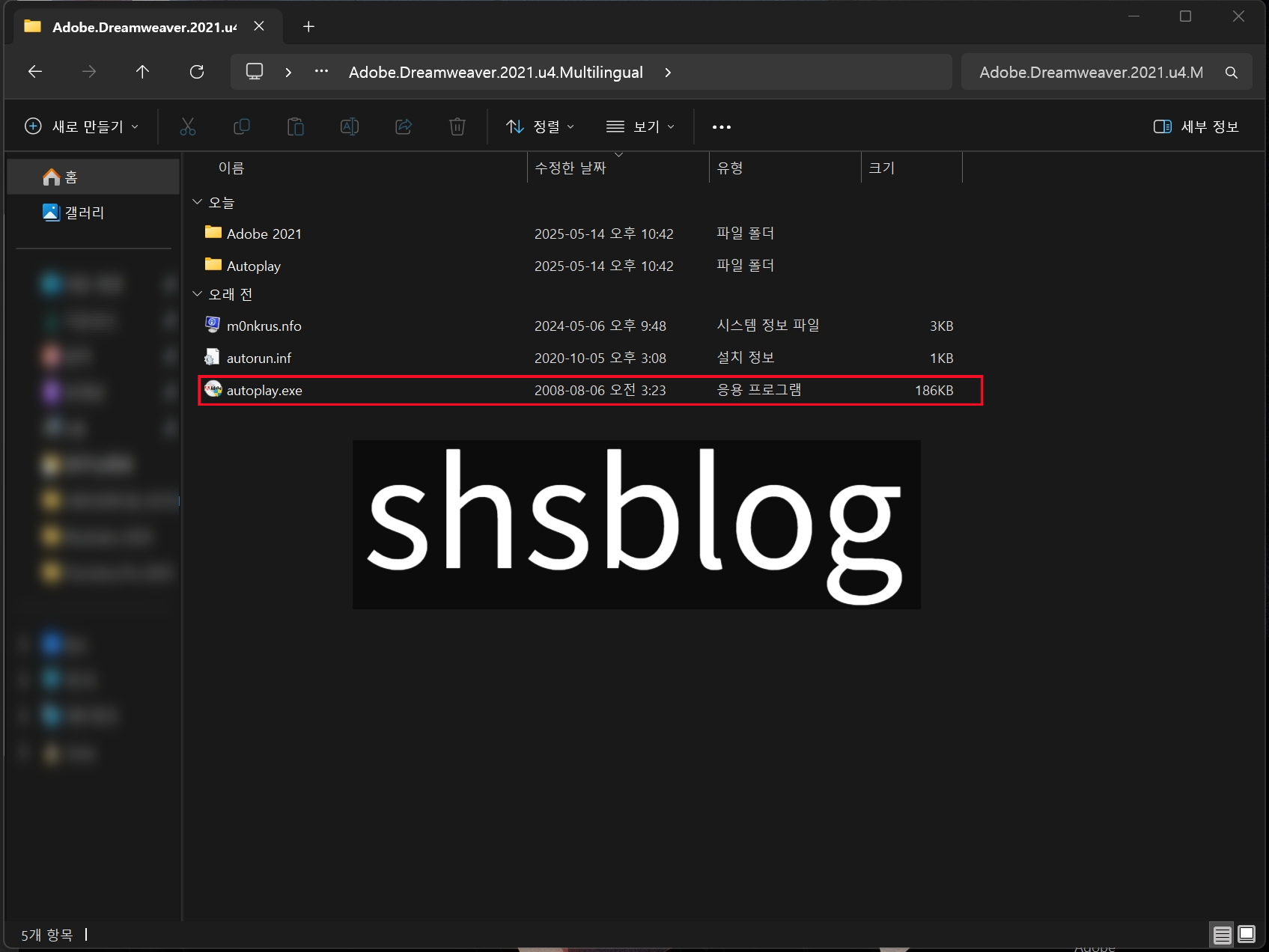Viewport: 1269px width, 952px height.
Task: Open the address bar ellipsis breadcrumb menu
Action: pyautogui.click(x=321, y=72)
